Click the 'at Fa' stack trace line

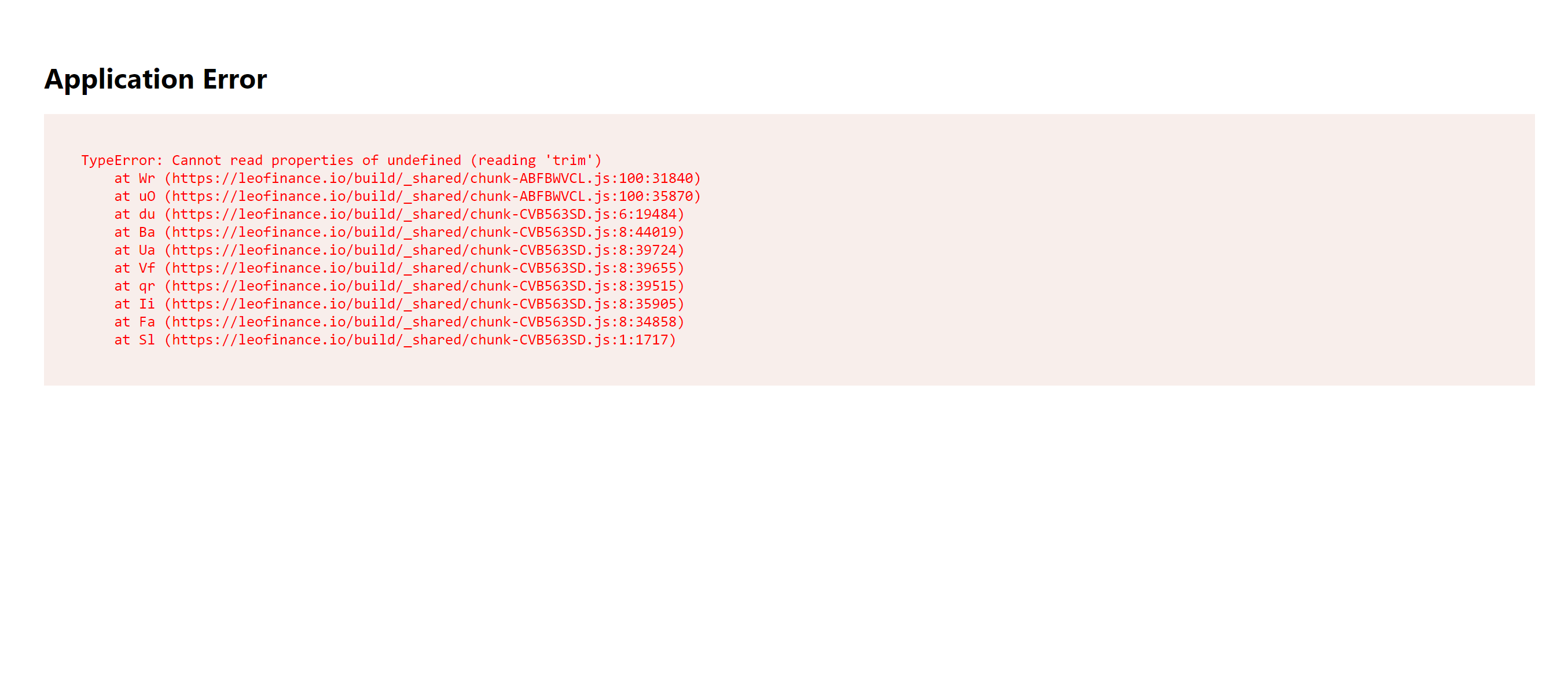(x=399, y=322)
